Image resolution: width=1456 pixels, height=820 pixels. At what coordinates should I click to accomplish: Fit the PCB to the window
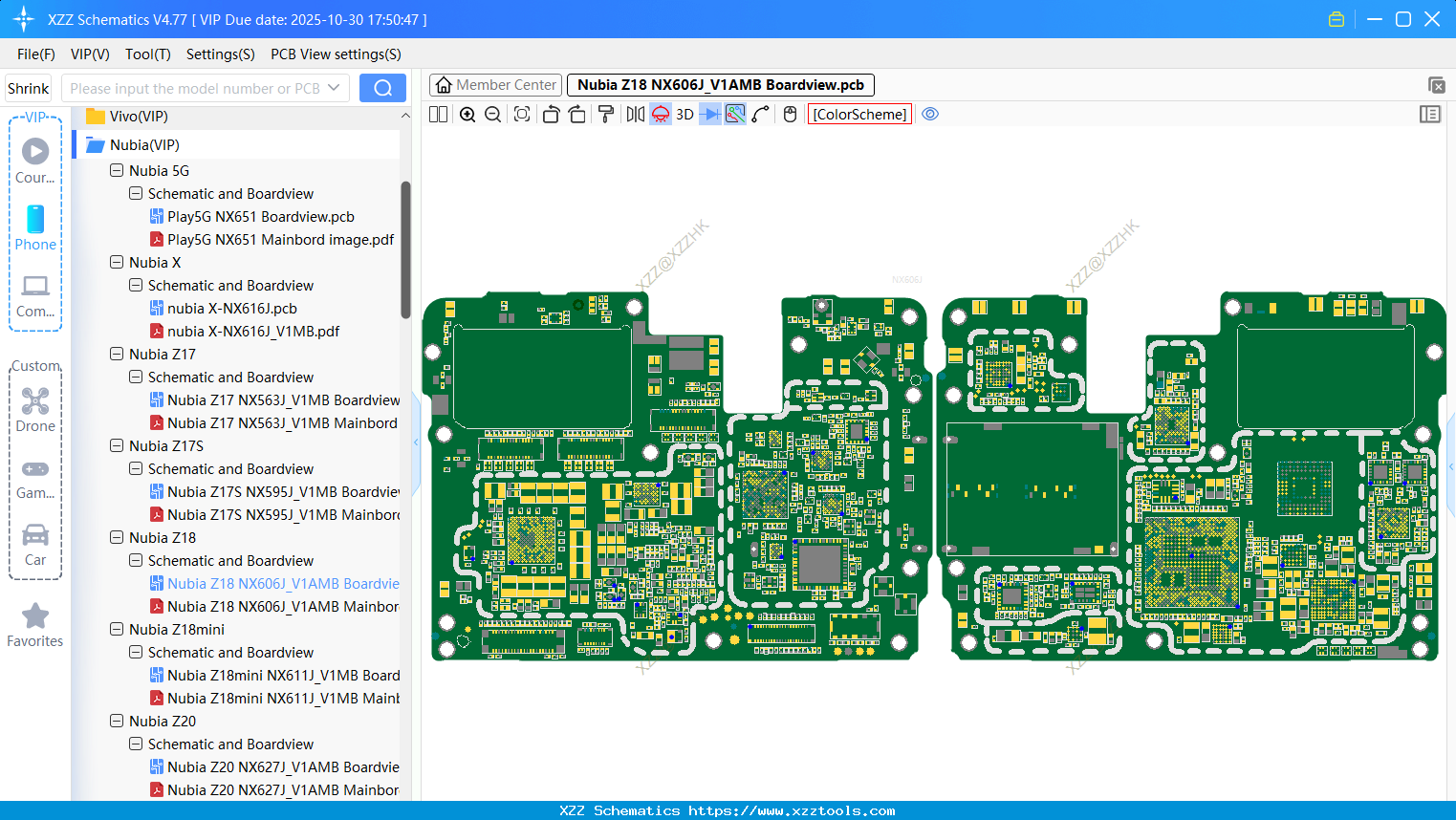point(522,114)
